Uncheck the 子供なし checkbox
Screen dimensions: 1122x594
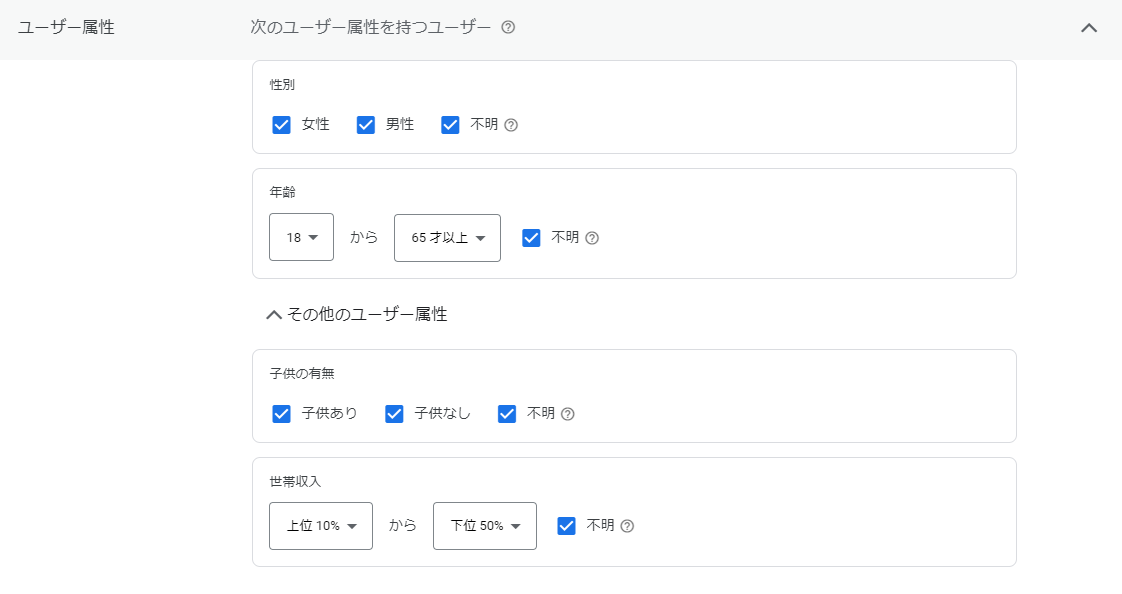pyautogui.click(x=394, y=414)
